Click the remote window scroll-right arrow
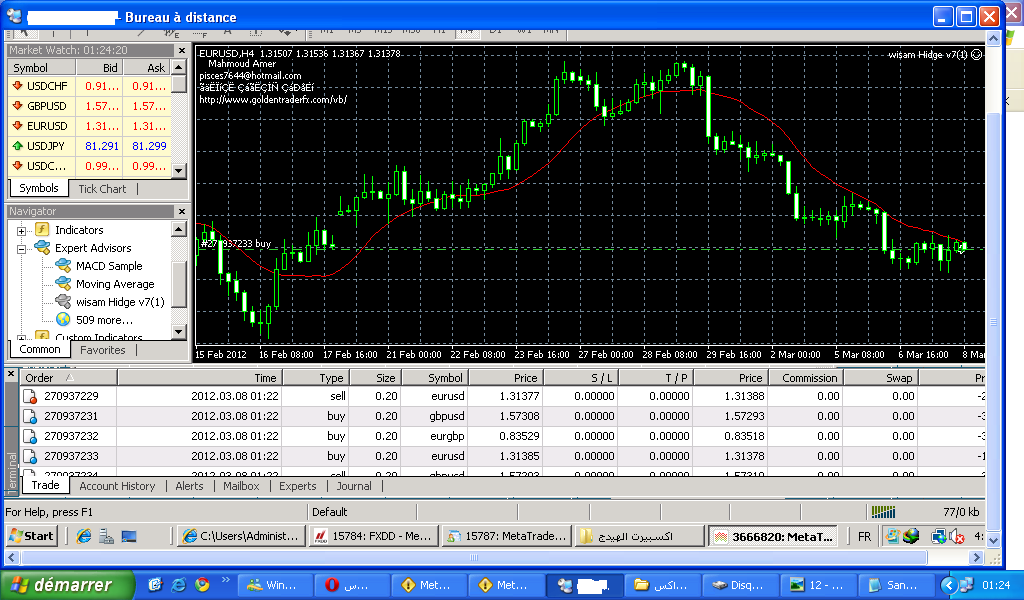The width and height of the screenshot is (1024, 600). 976,557
